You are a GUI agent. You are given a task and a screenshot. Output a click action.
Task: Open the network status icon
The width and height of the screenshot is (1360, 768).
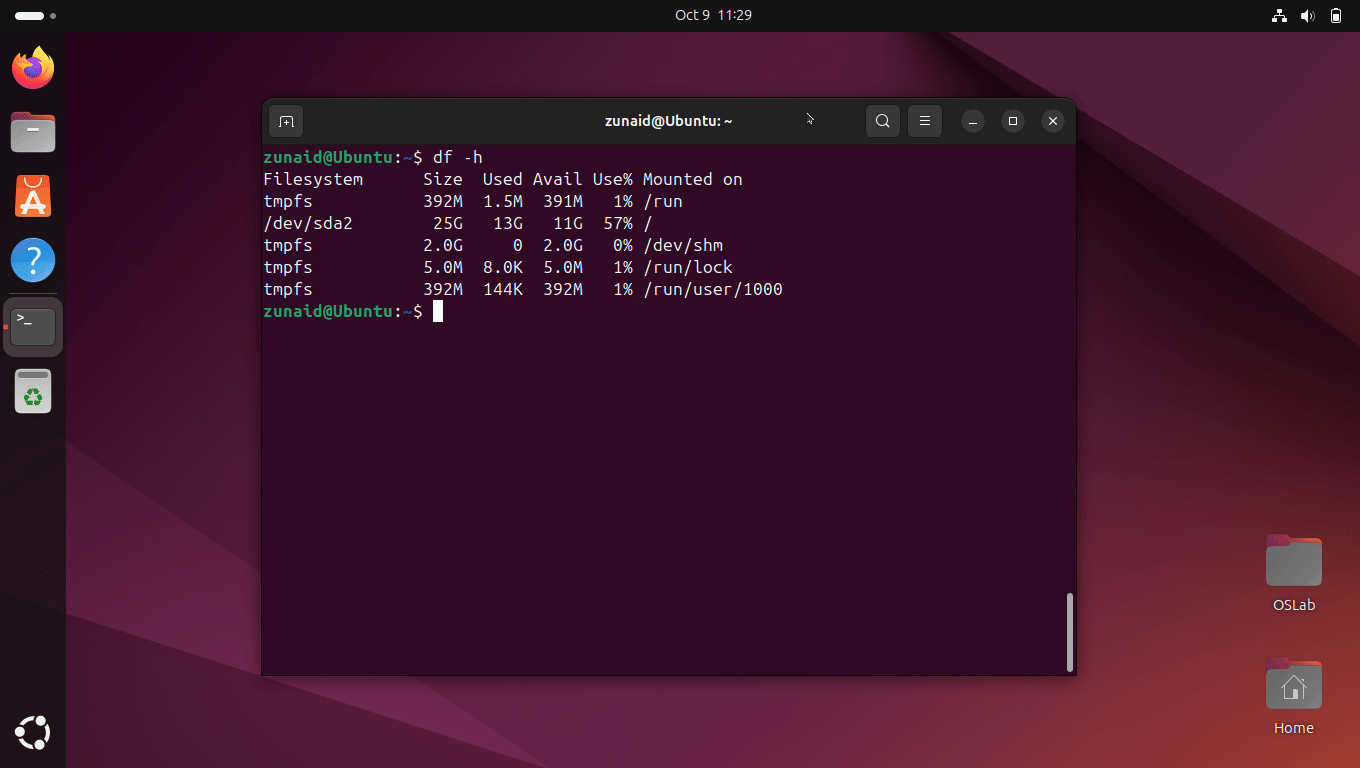point(1278,16)
